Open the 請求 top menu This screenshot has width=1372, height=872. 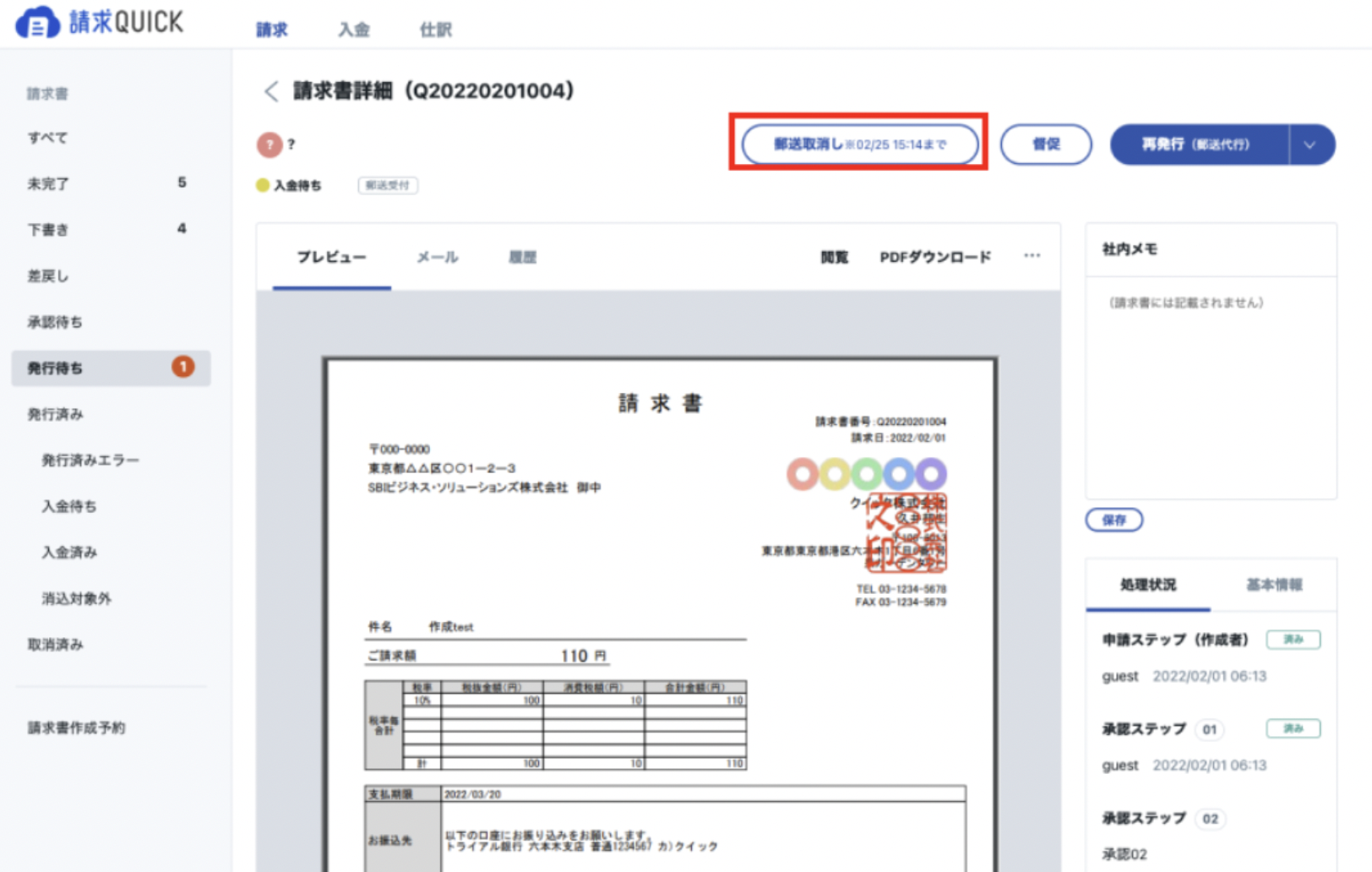tap(271, 30)
